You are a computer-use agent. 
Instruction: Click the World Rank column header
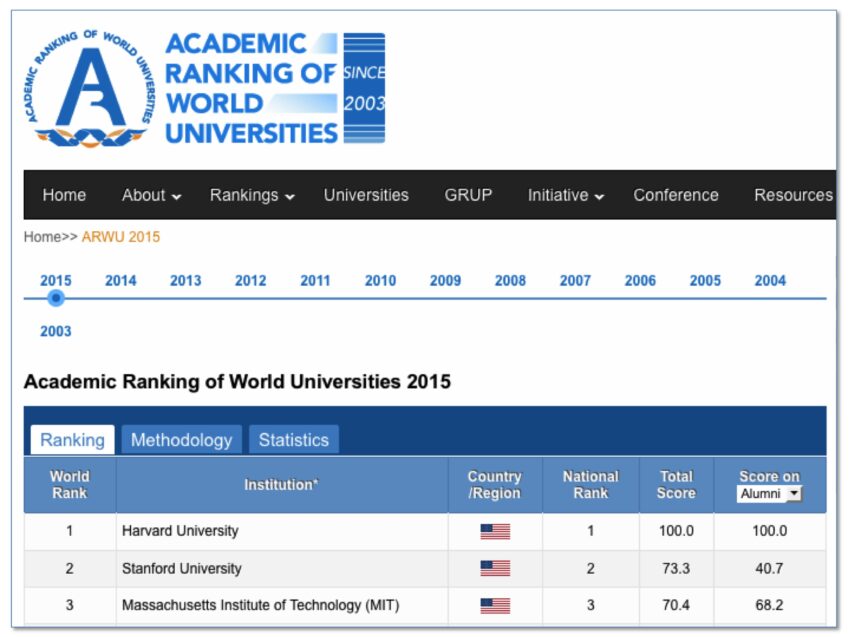(69, 485)
